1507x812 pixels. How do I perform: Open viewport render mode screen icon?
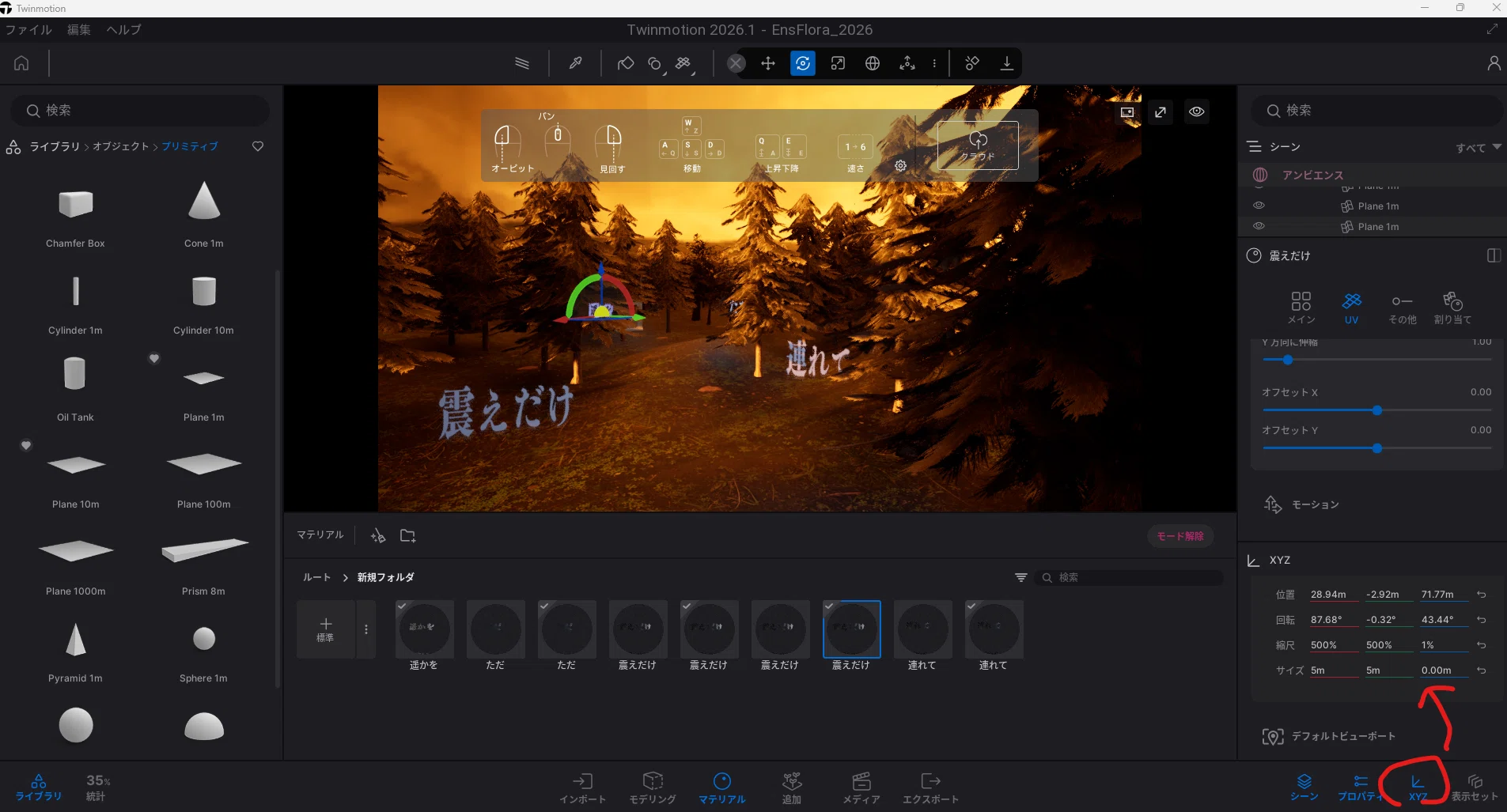[x=1127, y=112]
